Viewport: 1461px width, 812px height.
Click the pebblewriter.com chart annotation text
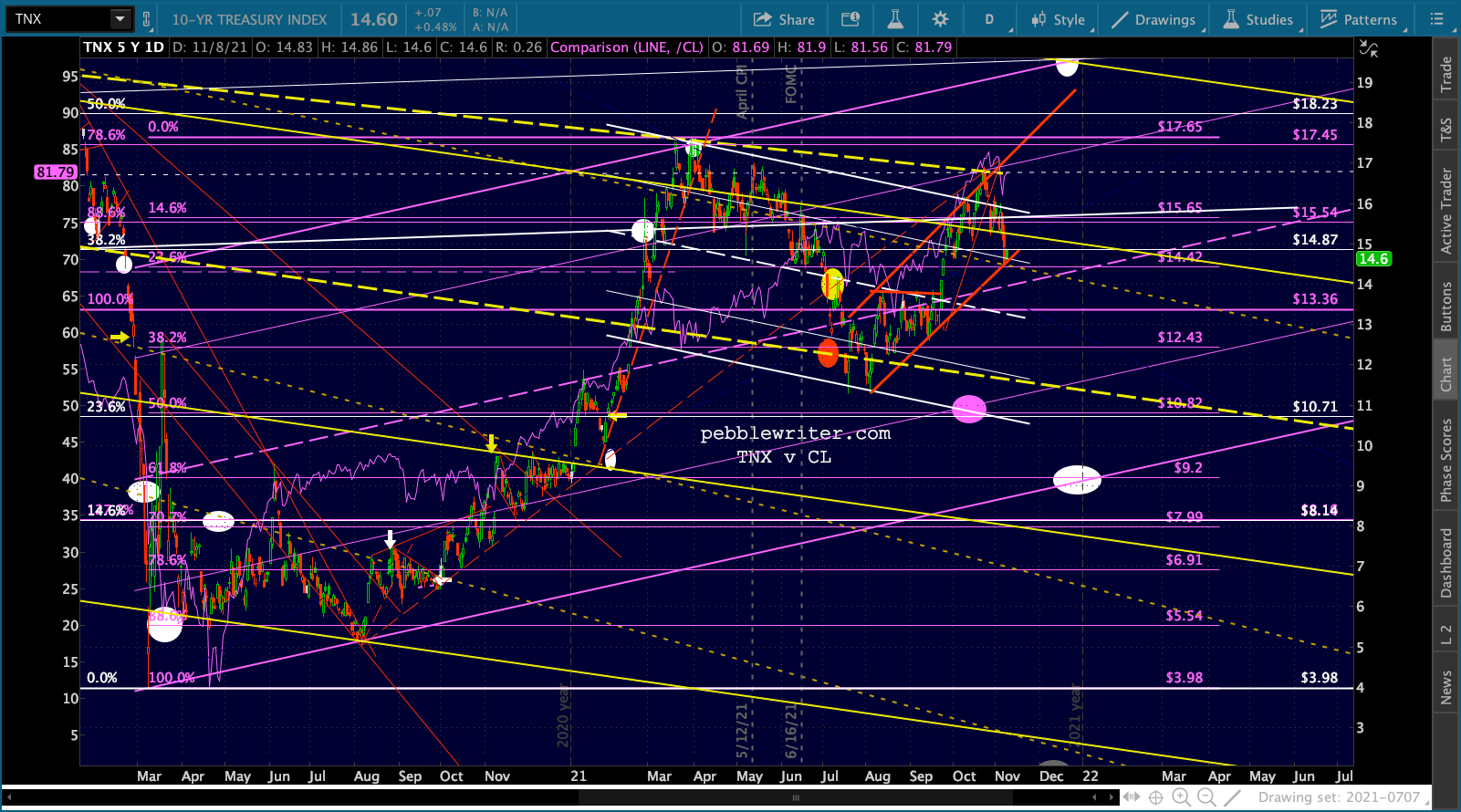(x=796, y=434)
